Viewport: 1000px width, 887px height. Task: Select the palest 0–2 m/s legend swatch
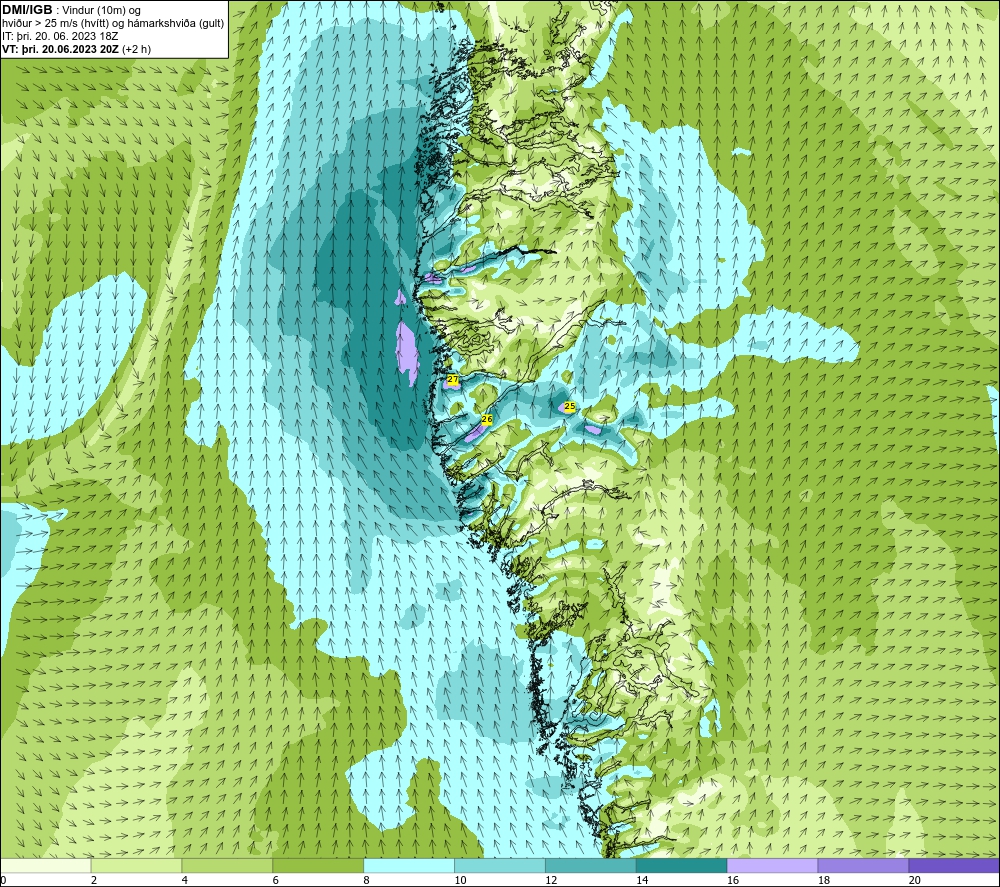[45, 866]
